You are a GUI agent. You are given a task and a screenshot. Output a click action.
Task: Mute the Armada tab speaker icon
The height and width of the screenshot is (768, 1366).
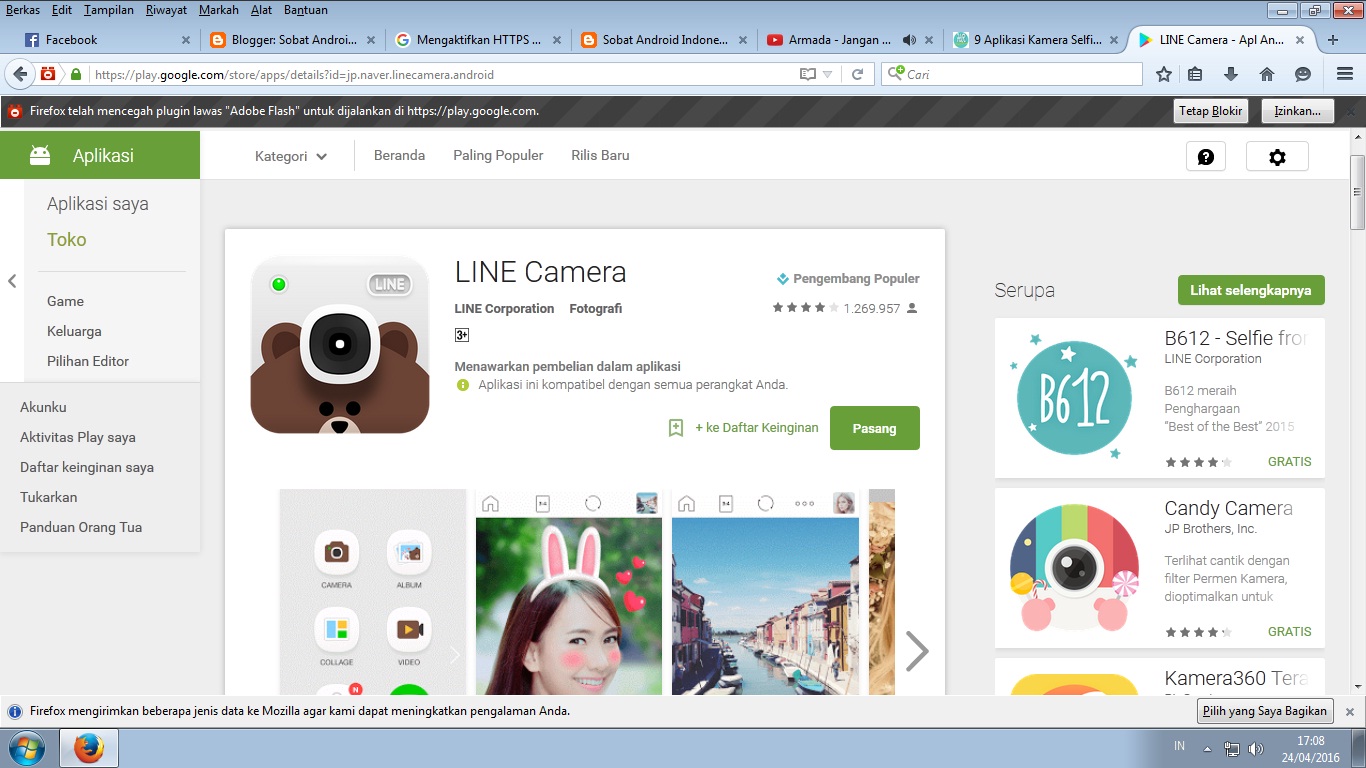[x=909, y=40]
